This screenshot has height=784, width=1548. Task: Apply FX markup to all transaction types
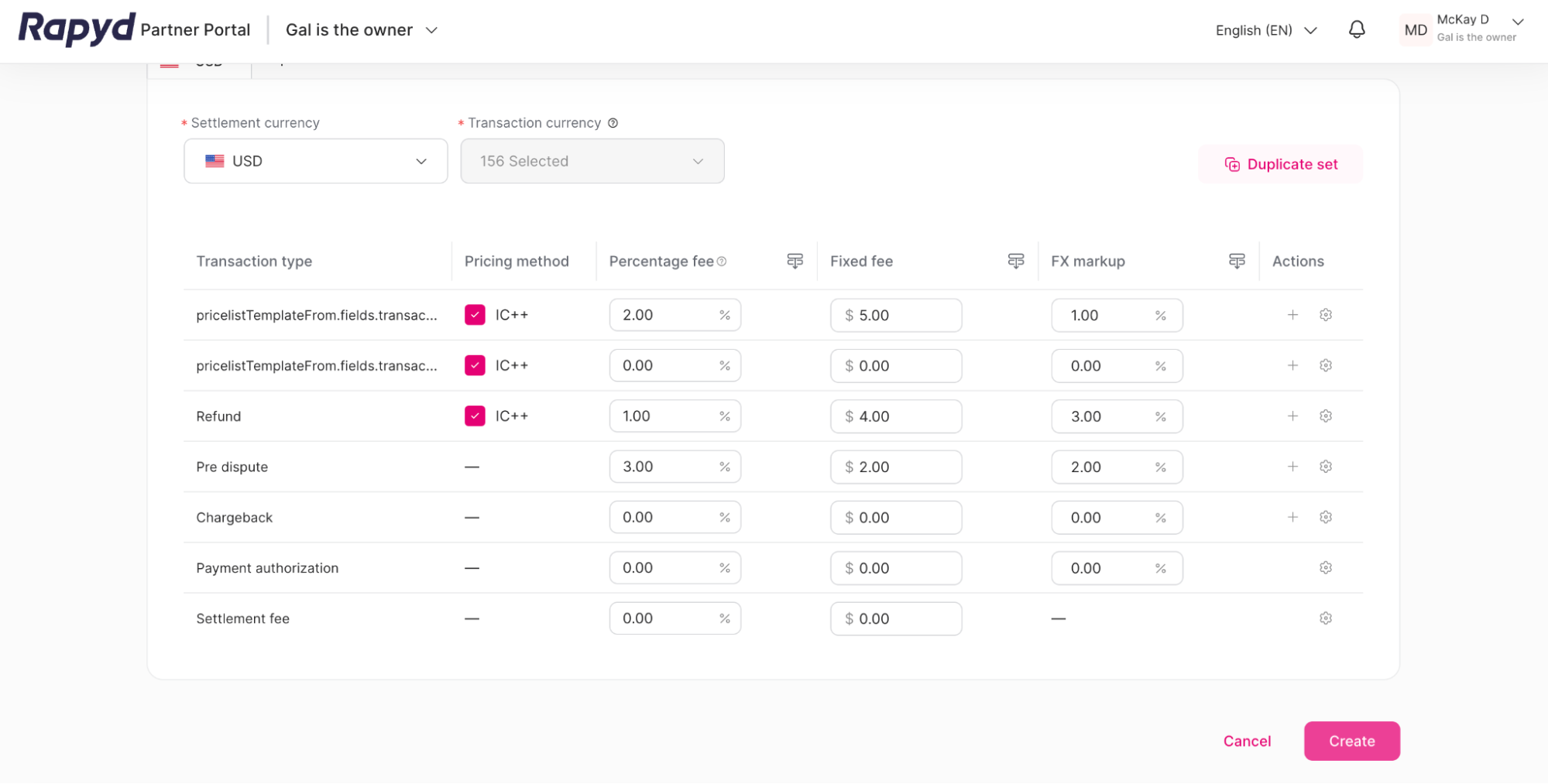pyautogui.click(x=1237, y=261)
